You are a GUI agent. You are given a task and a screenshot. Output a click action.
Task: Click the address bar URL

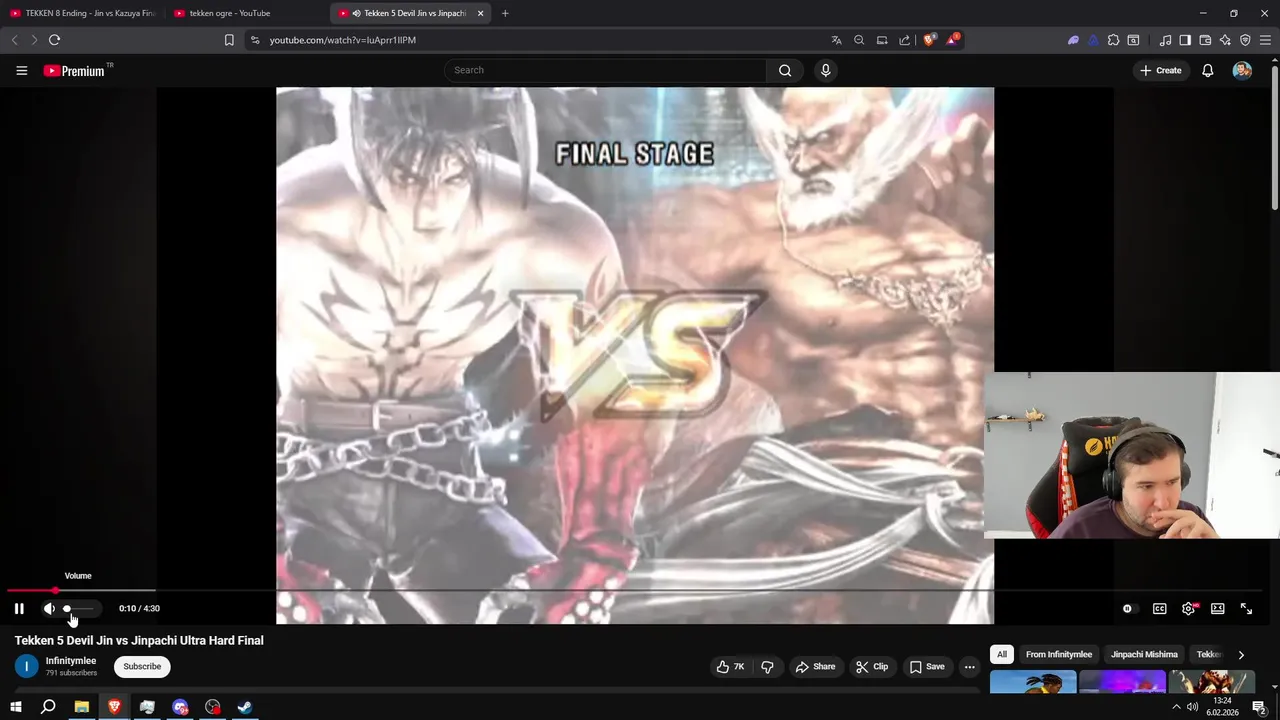tap(343, 40)
